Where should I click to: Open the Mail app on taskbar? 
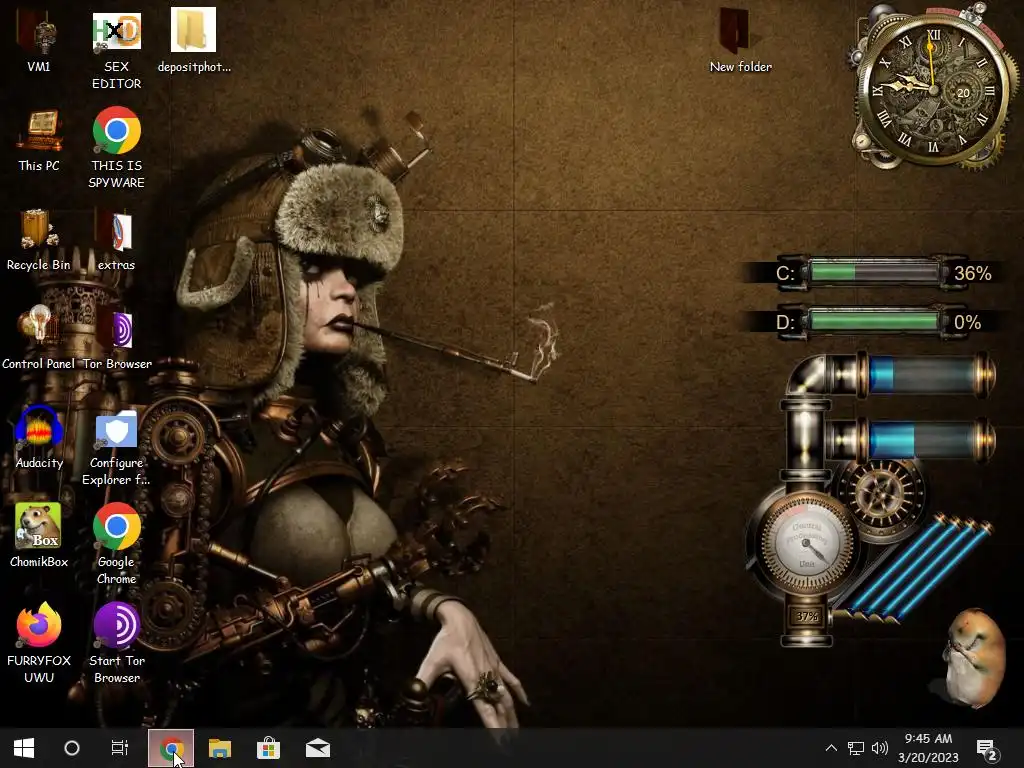click(318, 748)
